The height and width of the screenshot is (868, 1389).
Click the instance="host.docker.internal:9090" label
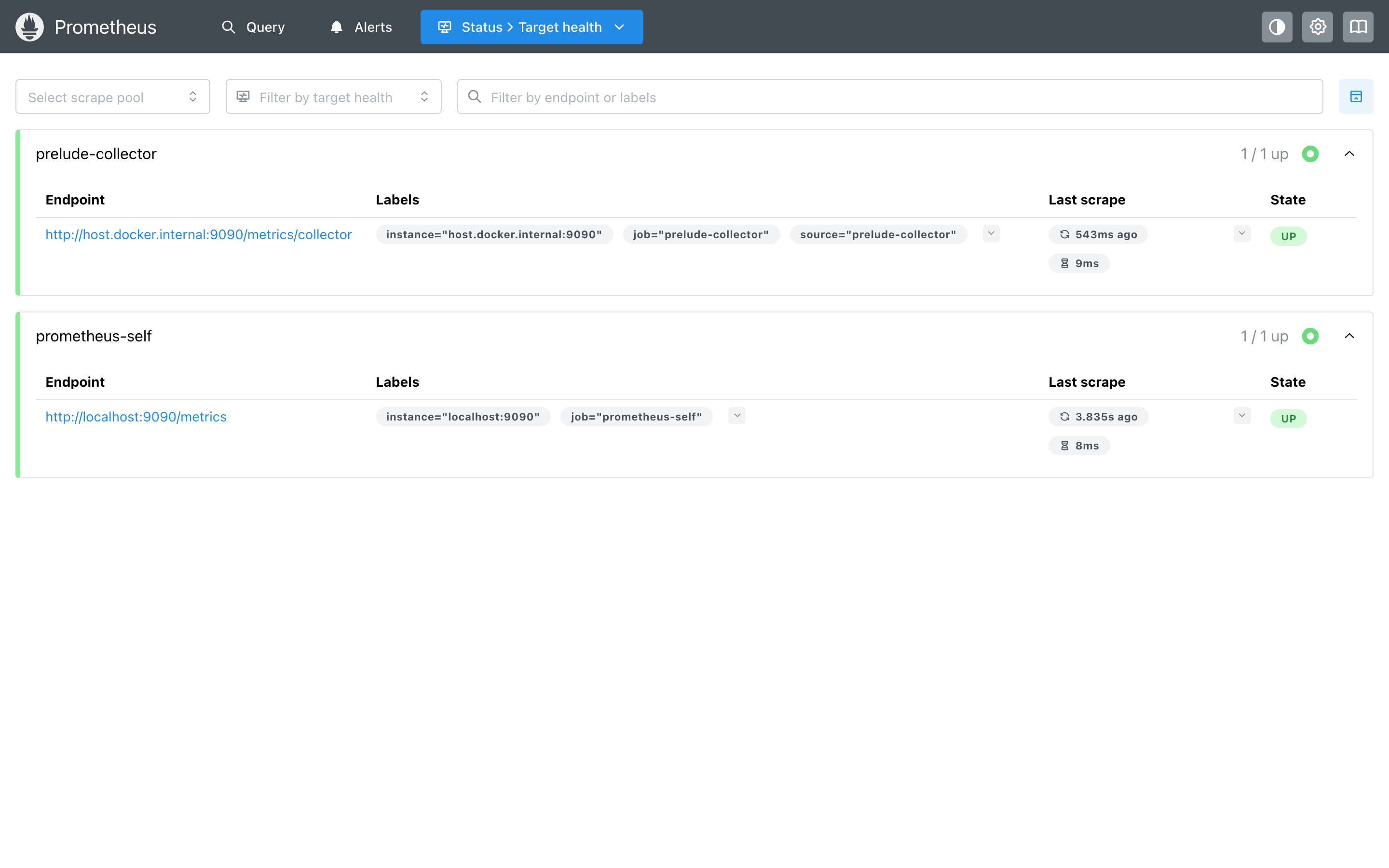(x=494, y=234)
